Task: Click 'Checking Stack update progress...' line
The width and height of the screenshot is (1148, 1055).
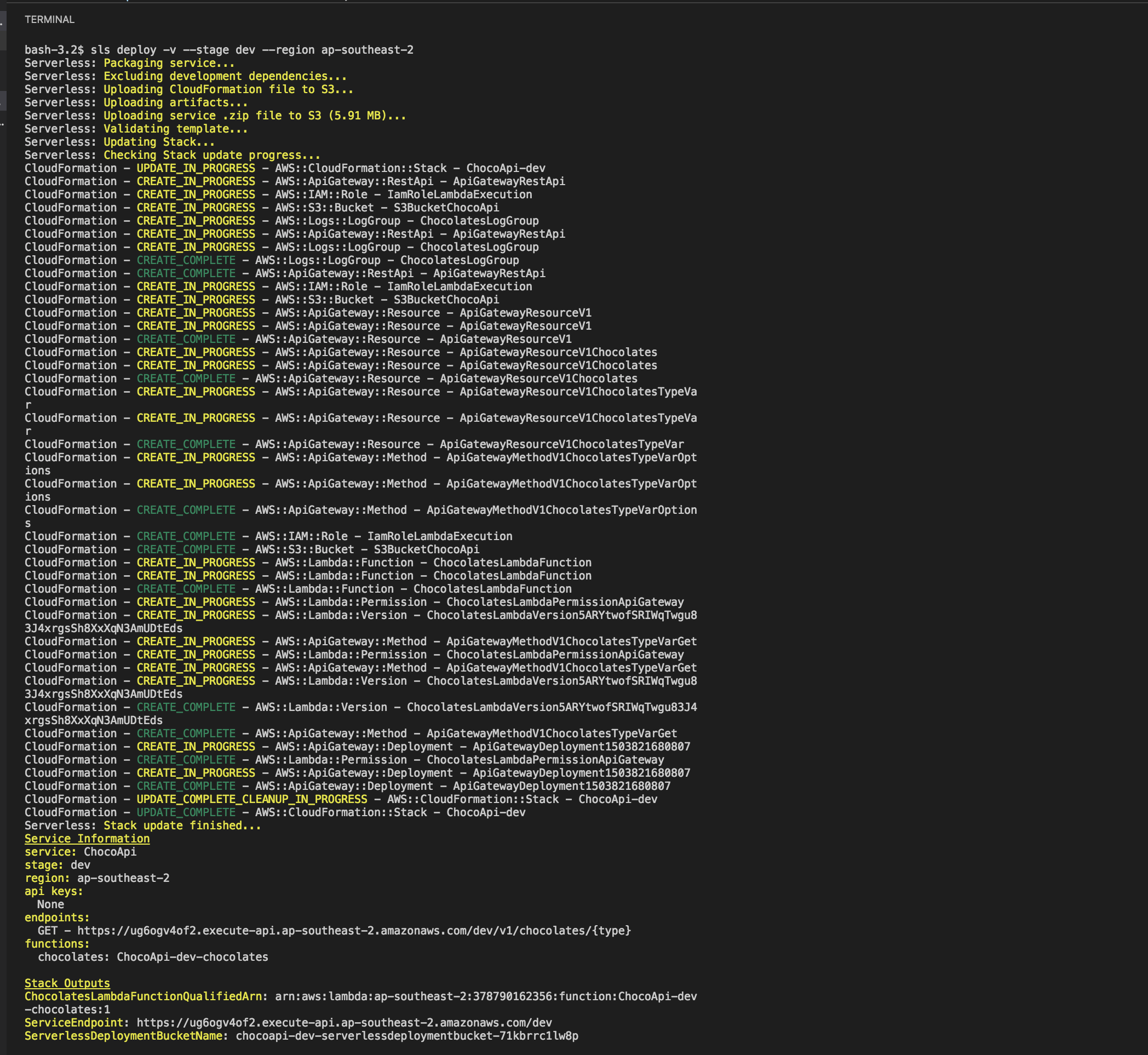Action: coord(173,154)
